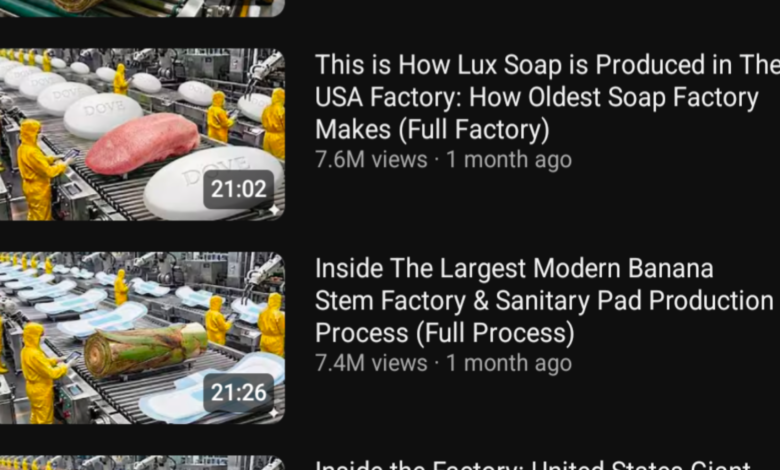This screenshot has width=780, height=470.
Task: Click 'Stem Factory & Sanitary Pad Production' line
Action: click(544, 300)
